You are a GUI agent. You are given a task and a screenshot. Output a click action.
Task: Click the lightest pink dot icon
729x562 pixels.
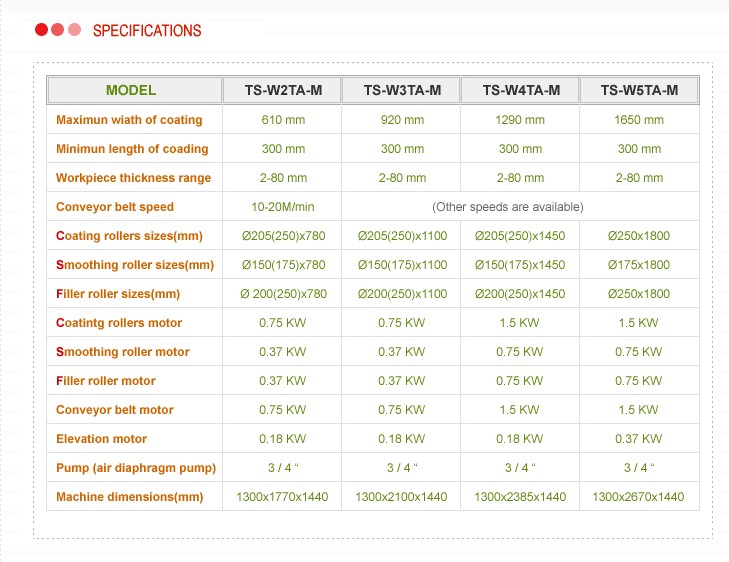point(74,30)
